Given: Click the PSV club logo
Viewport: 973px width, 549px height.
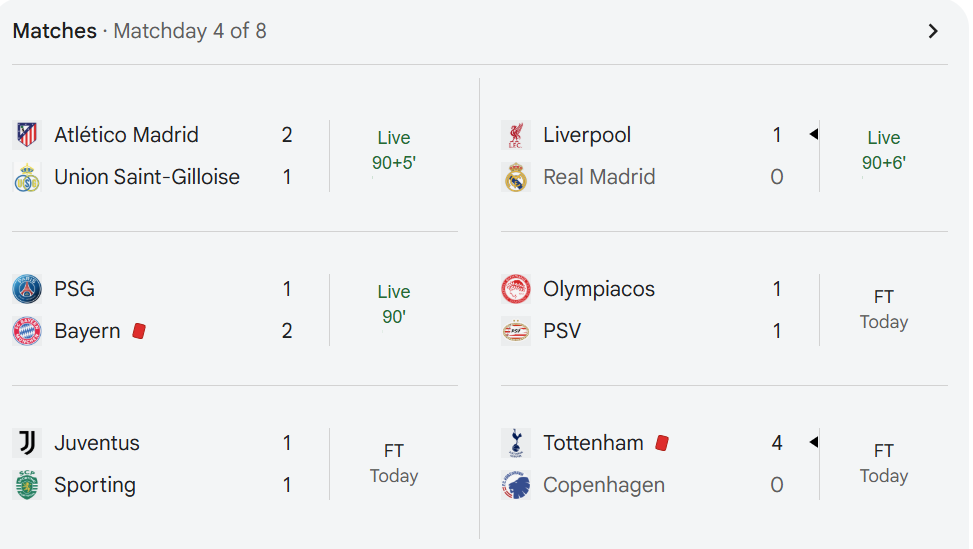Looking at the screenshot, I should tap(516, 331).
